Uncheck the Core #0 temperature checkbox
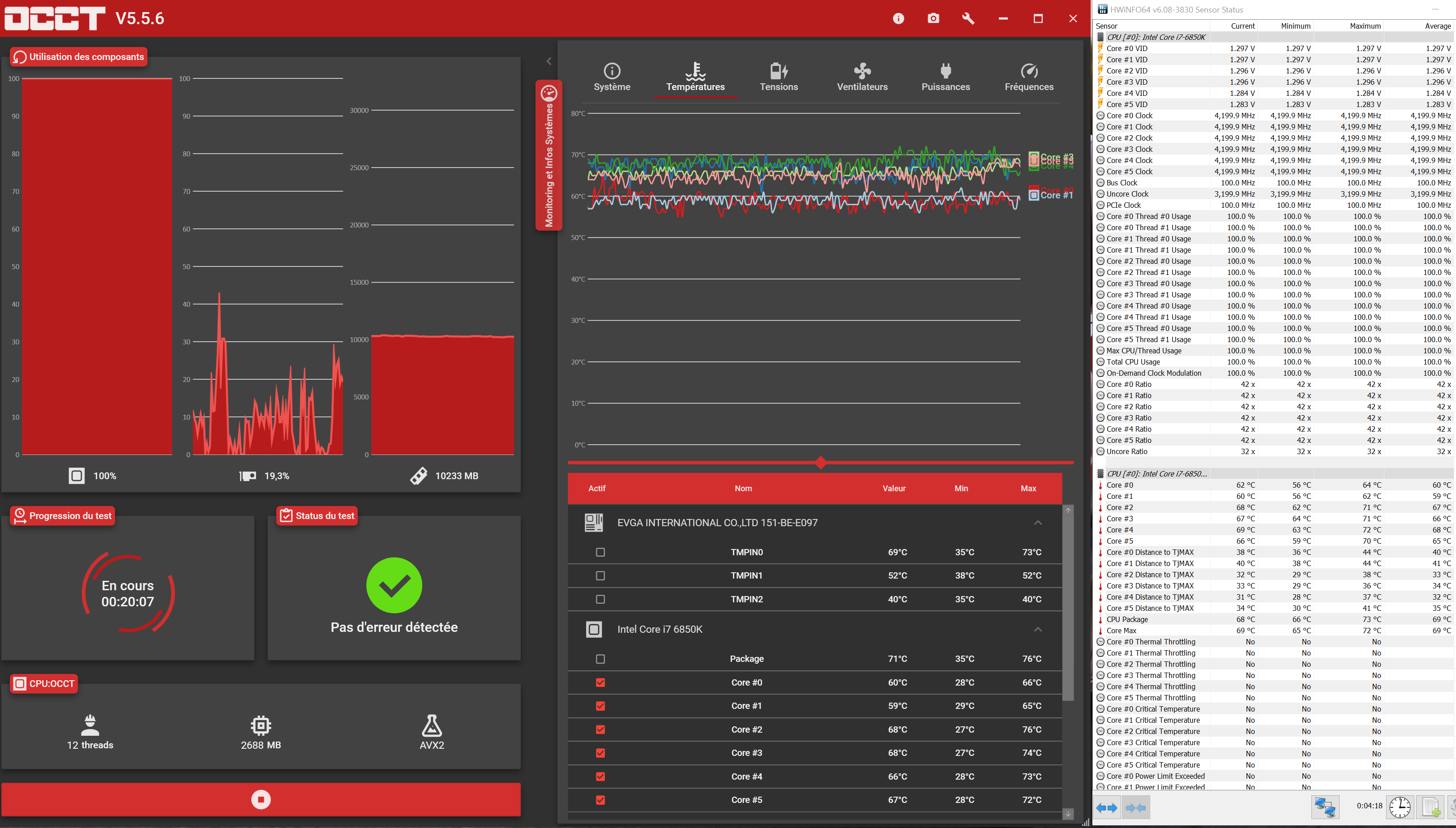This screenshot has width=1456, height=828. point(600,682)
